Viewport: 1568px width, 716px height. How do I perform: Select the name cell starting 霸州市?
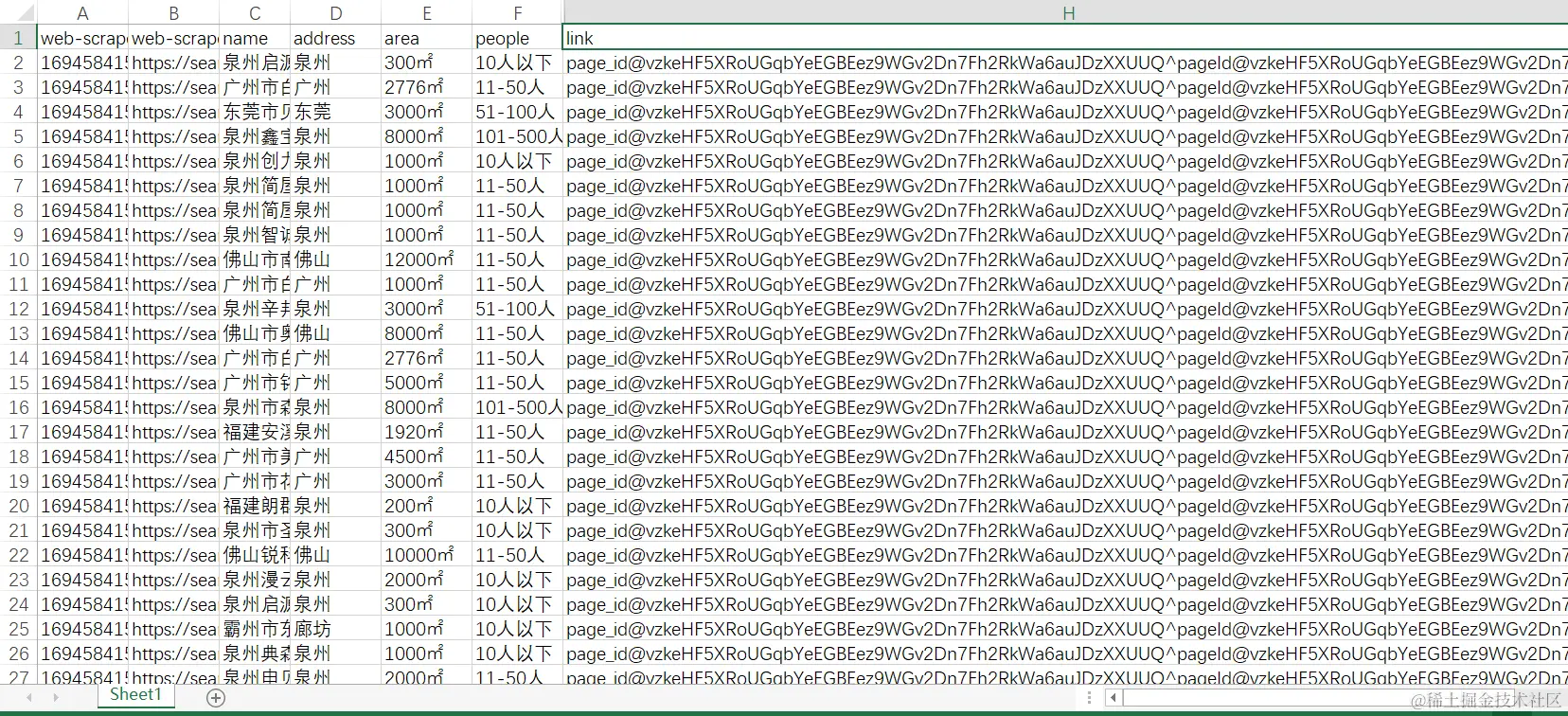pos(255,629)
